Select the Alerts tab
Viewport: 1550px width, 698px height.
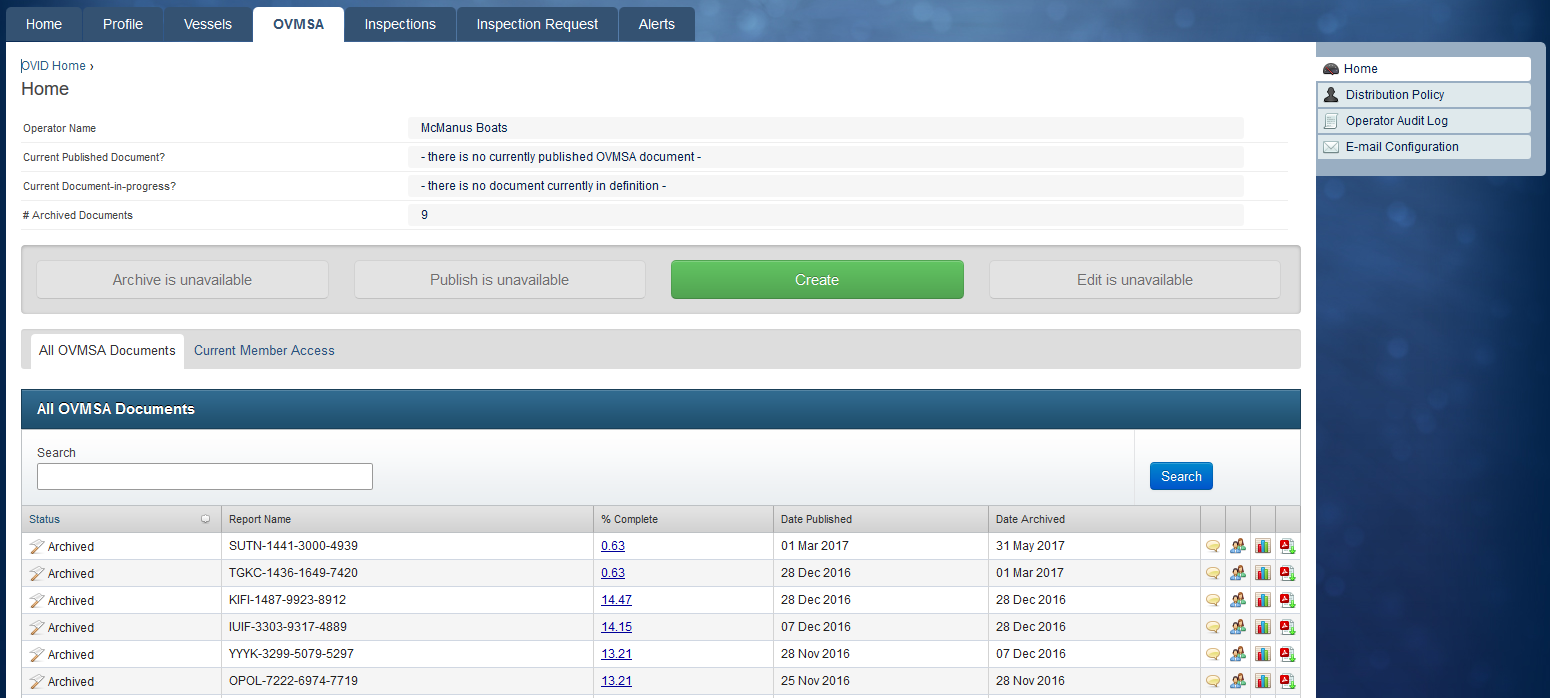pyautogui.click(x=656, y=24)
